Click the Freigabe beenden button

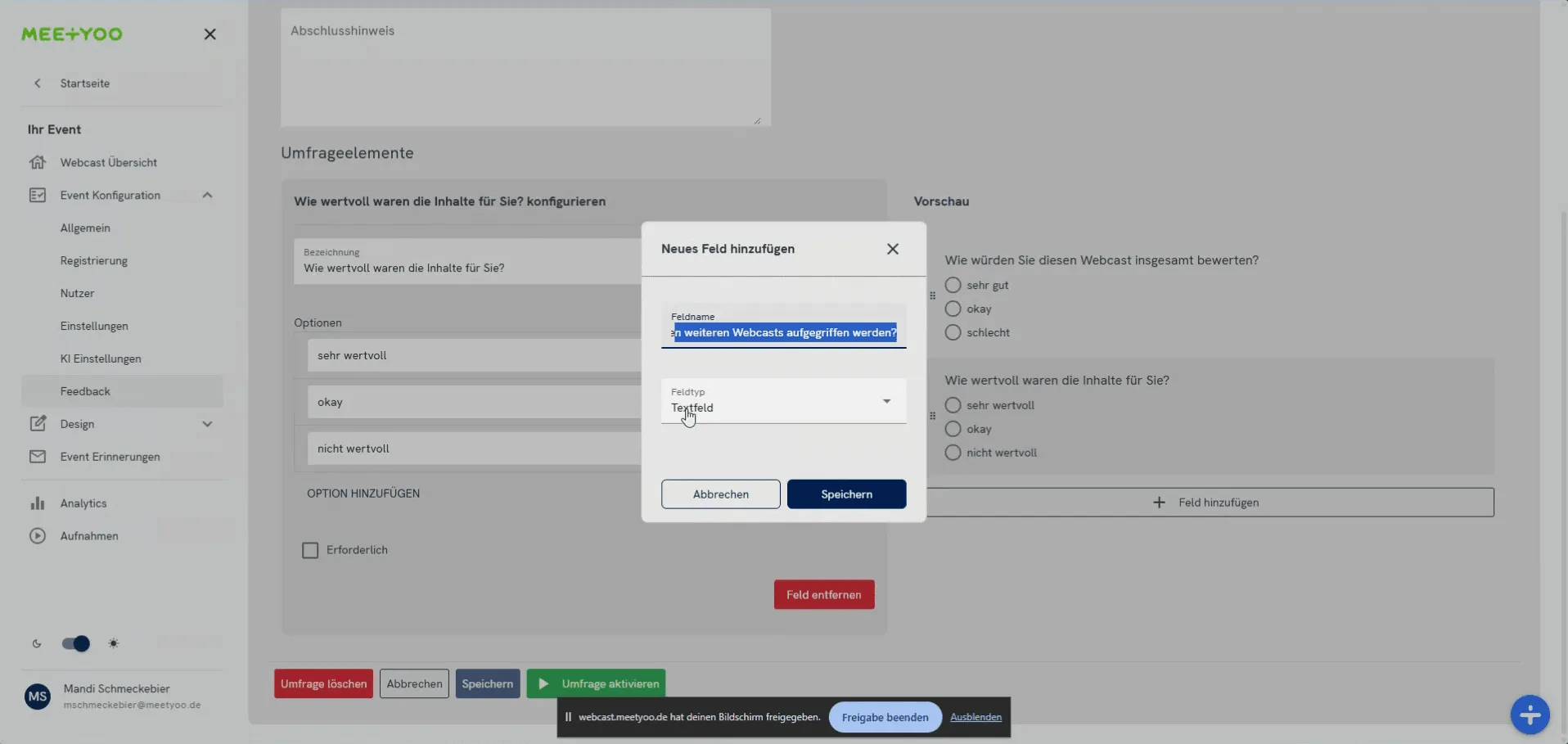(884, 716)
